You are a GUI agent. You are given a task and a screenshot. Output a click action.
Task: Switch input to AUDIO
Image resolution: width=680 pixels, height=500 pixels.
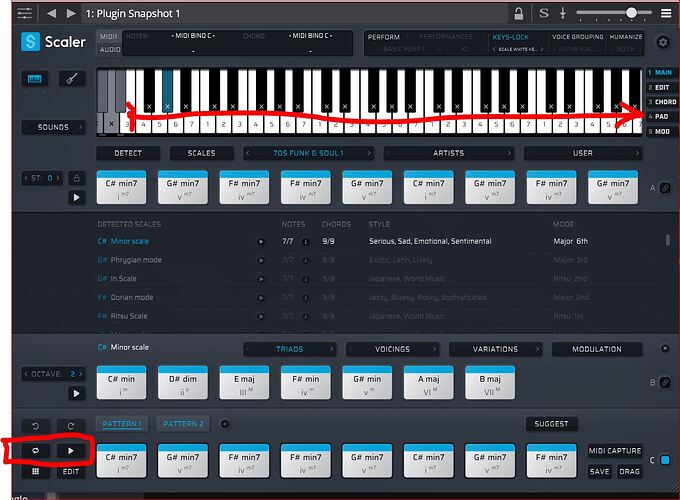110,49
